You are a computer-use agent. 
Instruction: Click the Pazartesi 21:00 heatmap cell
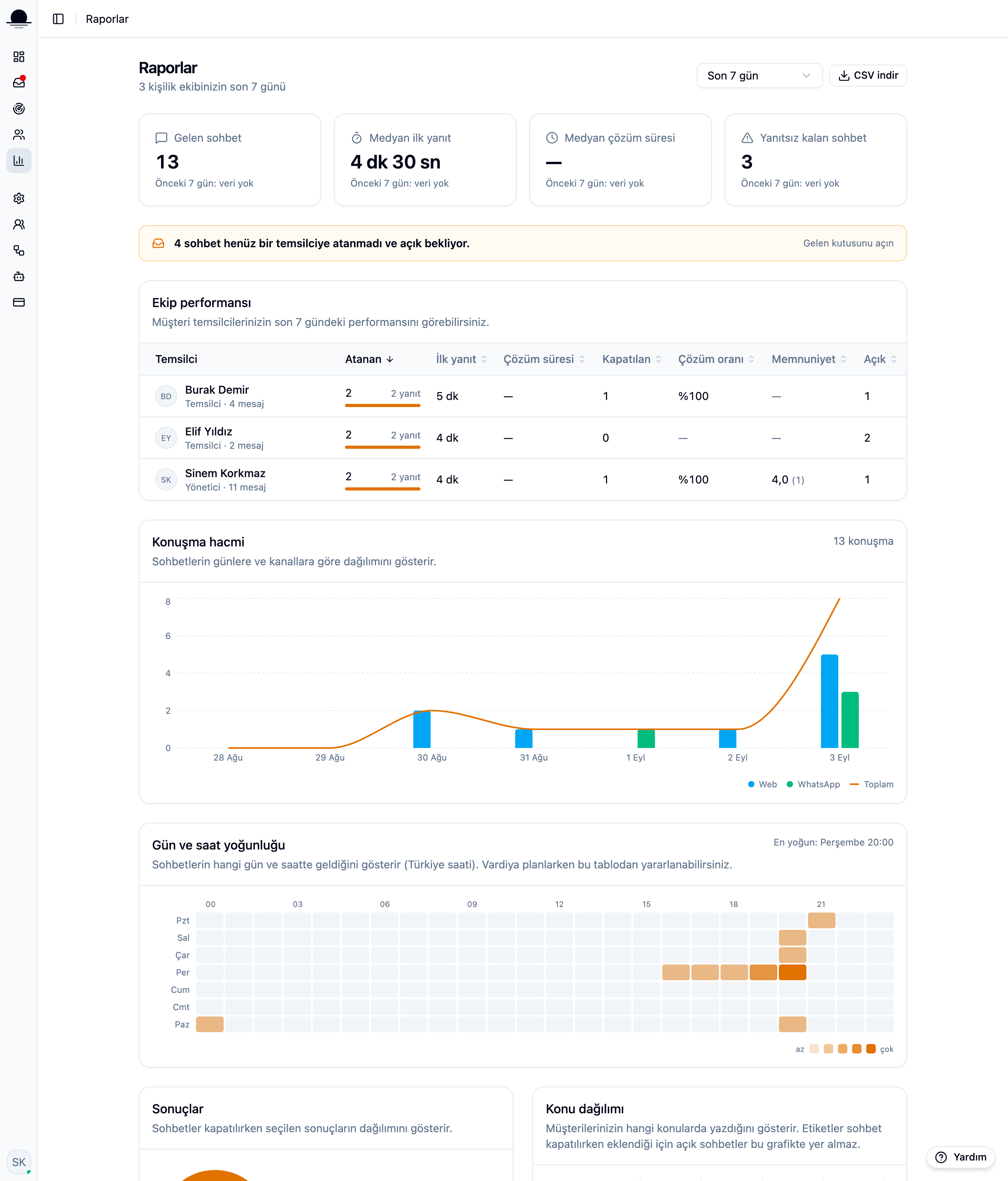click(x=822, y=920)
